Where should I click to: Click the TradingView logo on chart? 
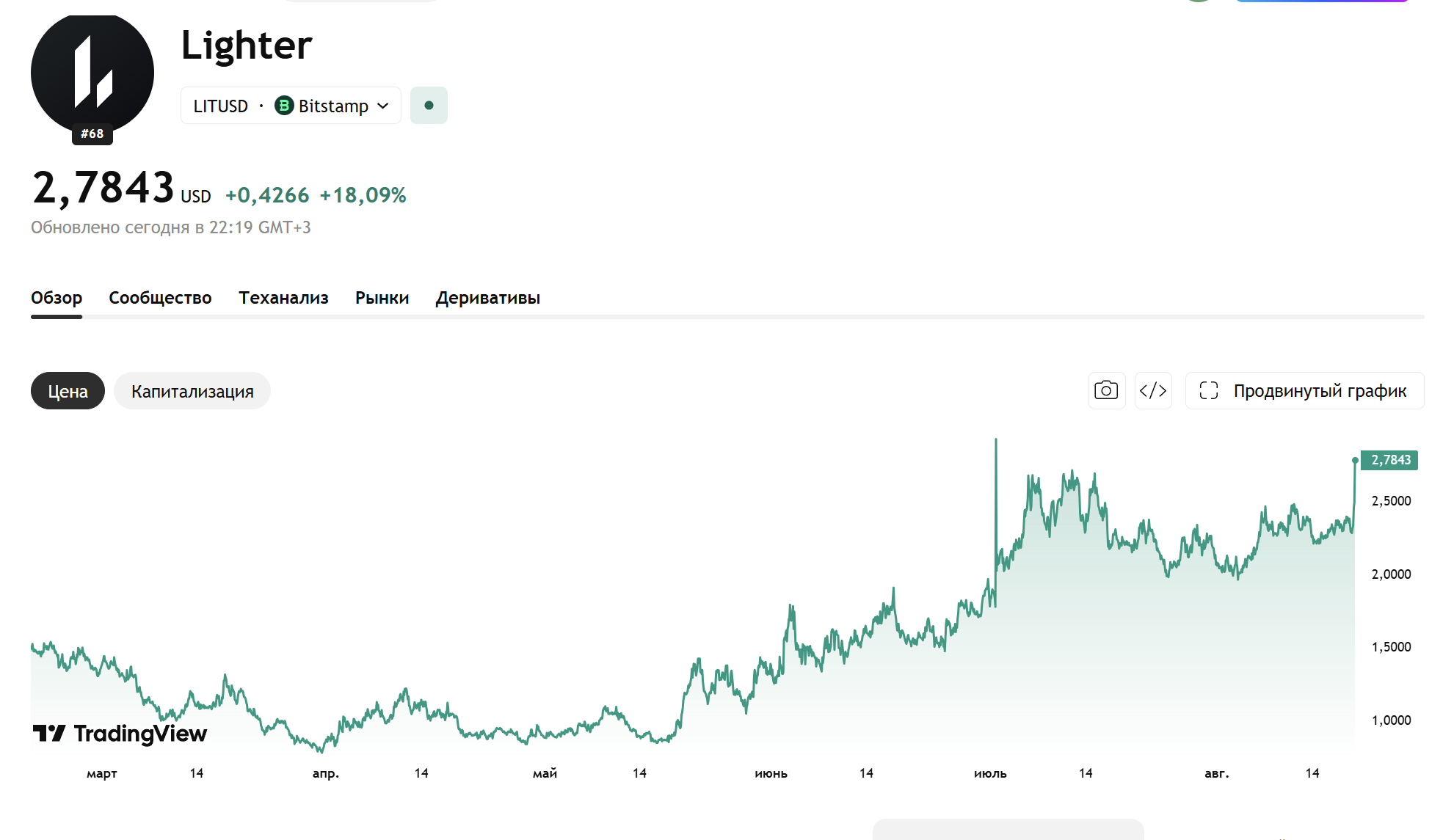[120, 733]
